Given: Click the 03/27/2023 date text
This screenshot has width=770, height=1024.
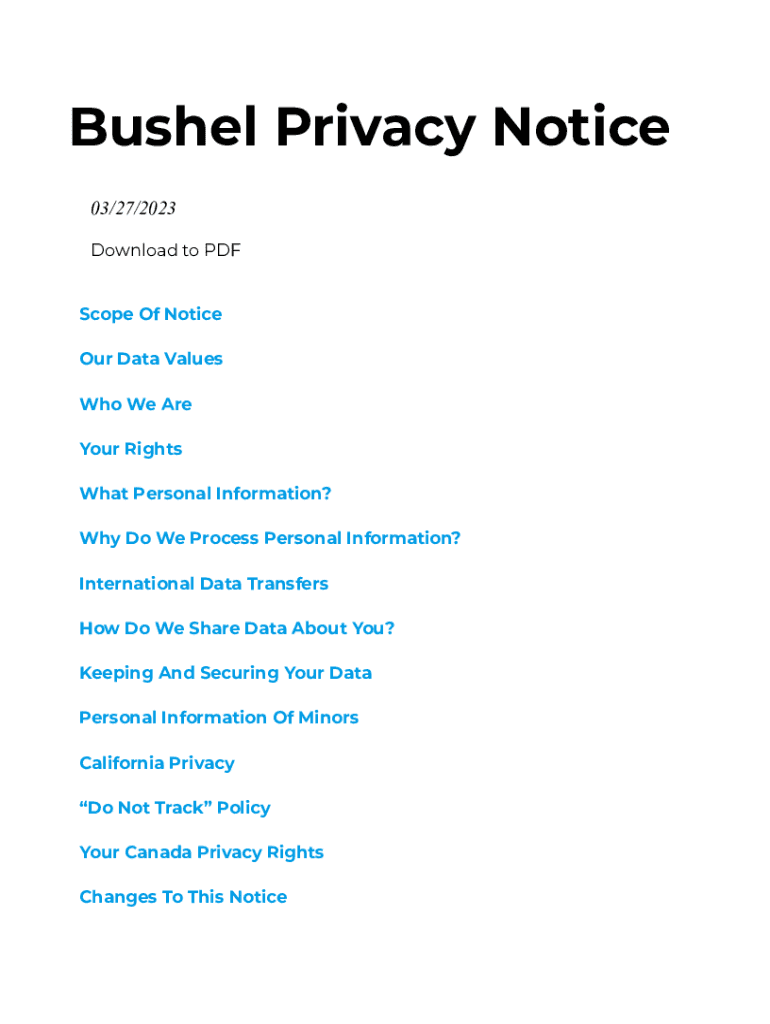Looking at the screenshot, I should [x=133, y=208].
